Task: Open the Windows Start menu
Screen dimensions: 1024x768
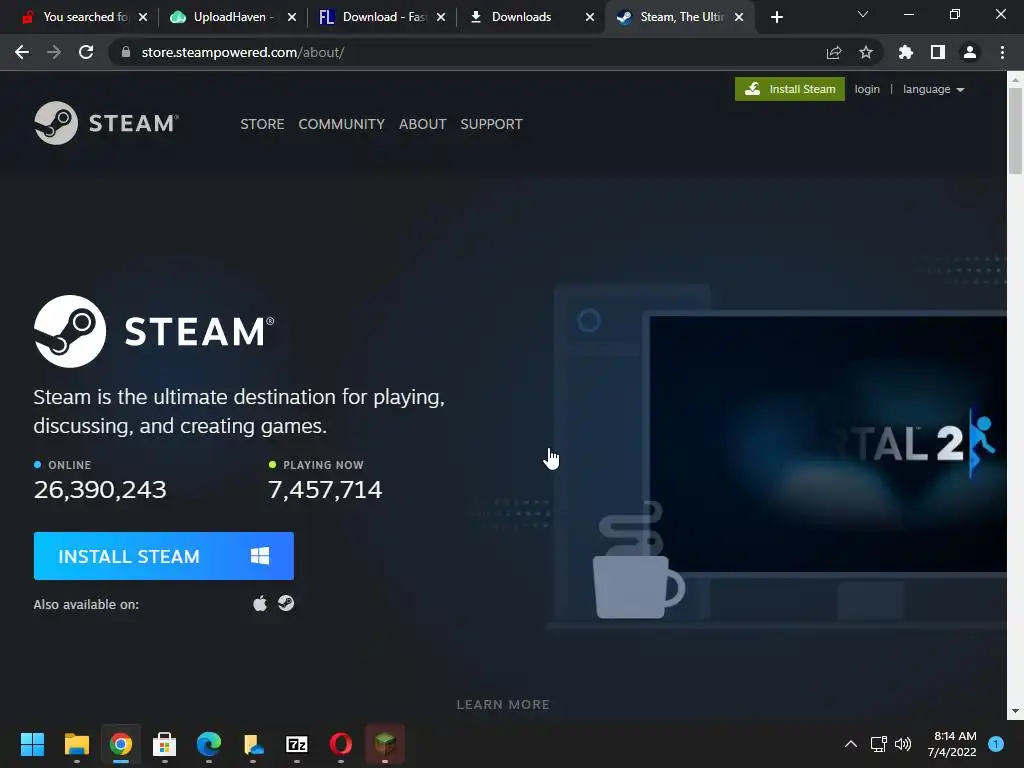Action: [x=32, y=743]
